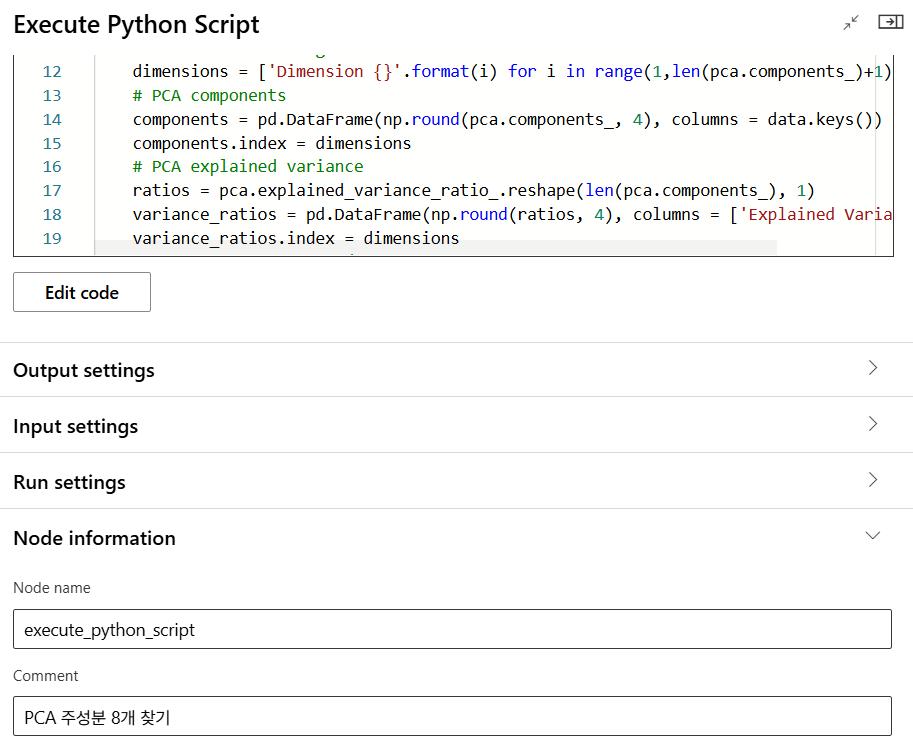The image size is (913, 755).
Task: Expand Run settings using its chevron
Action: [x=873, y=480]
